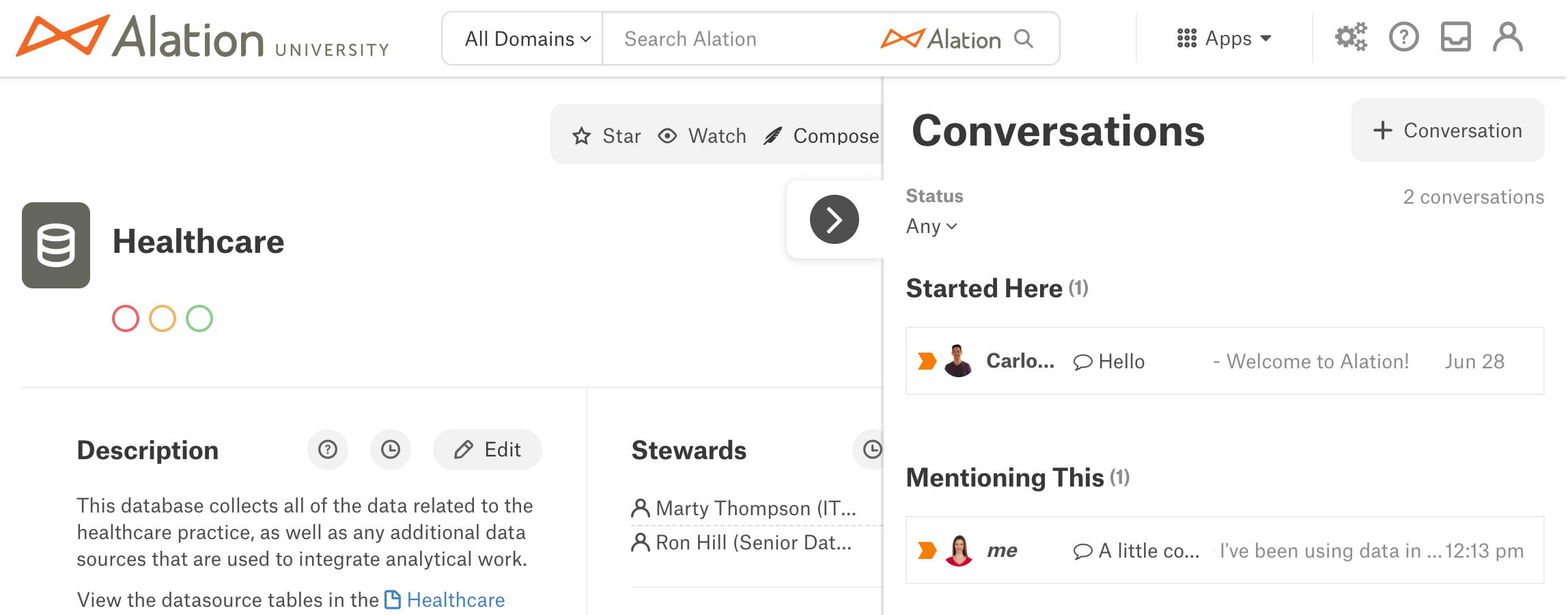
Task: Watch the Healthcare data source
Action: pyautogui.click(x=702, y=136)
